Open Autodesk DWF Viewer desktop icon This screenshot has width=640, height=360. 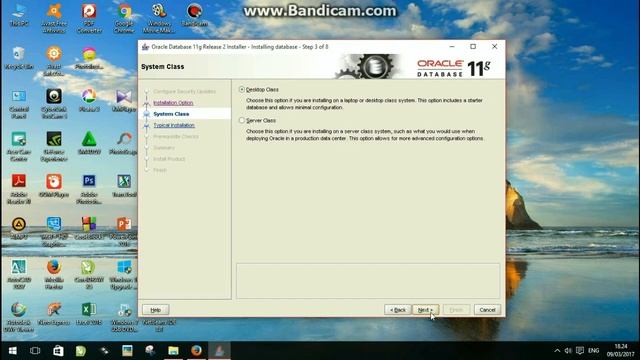19,318
